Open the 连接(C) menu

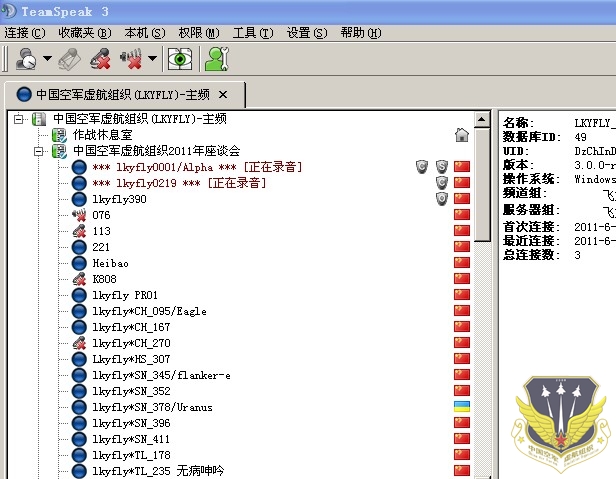click(25, 33)
